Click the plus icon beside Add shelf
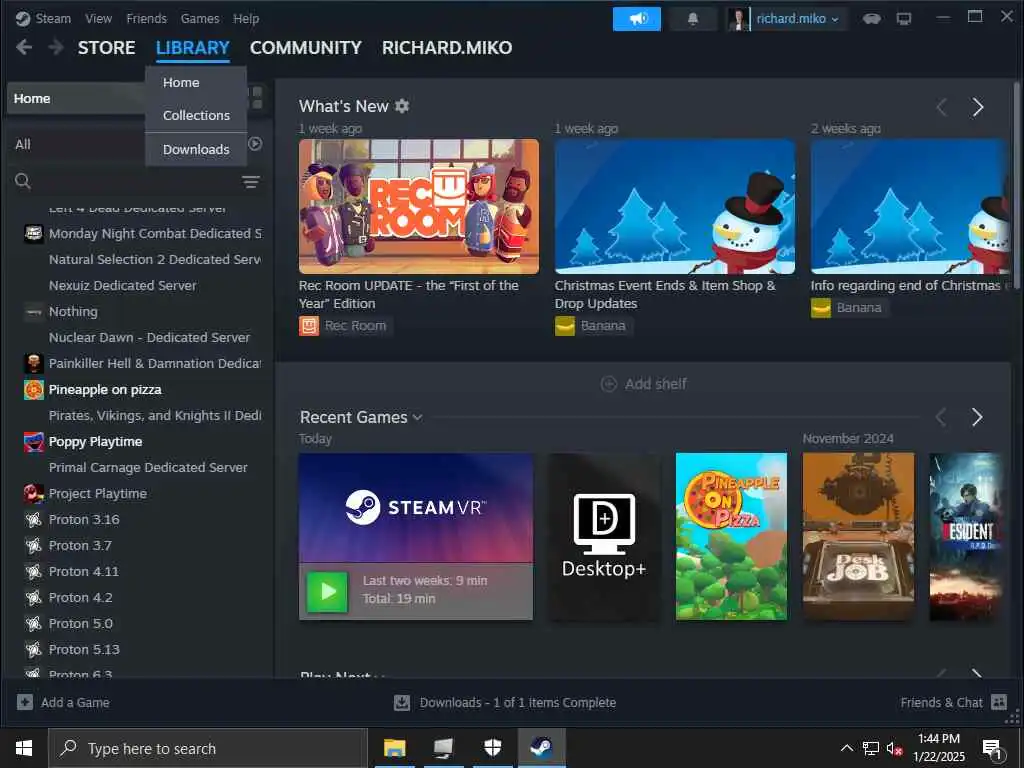The height and width of the screenshot is (768, 1024). coord(609,384)
